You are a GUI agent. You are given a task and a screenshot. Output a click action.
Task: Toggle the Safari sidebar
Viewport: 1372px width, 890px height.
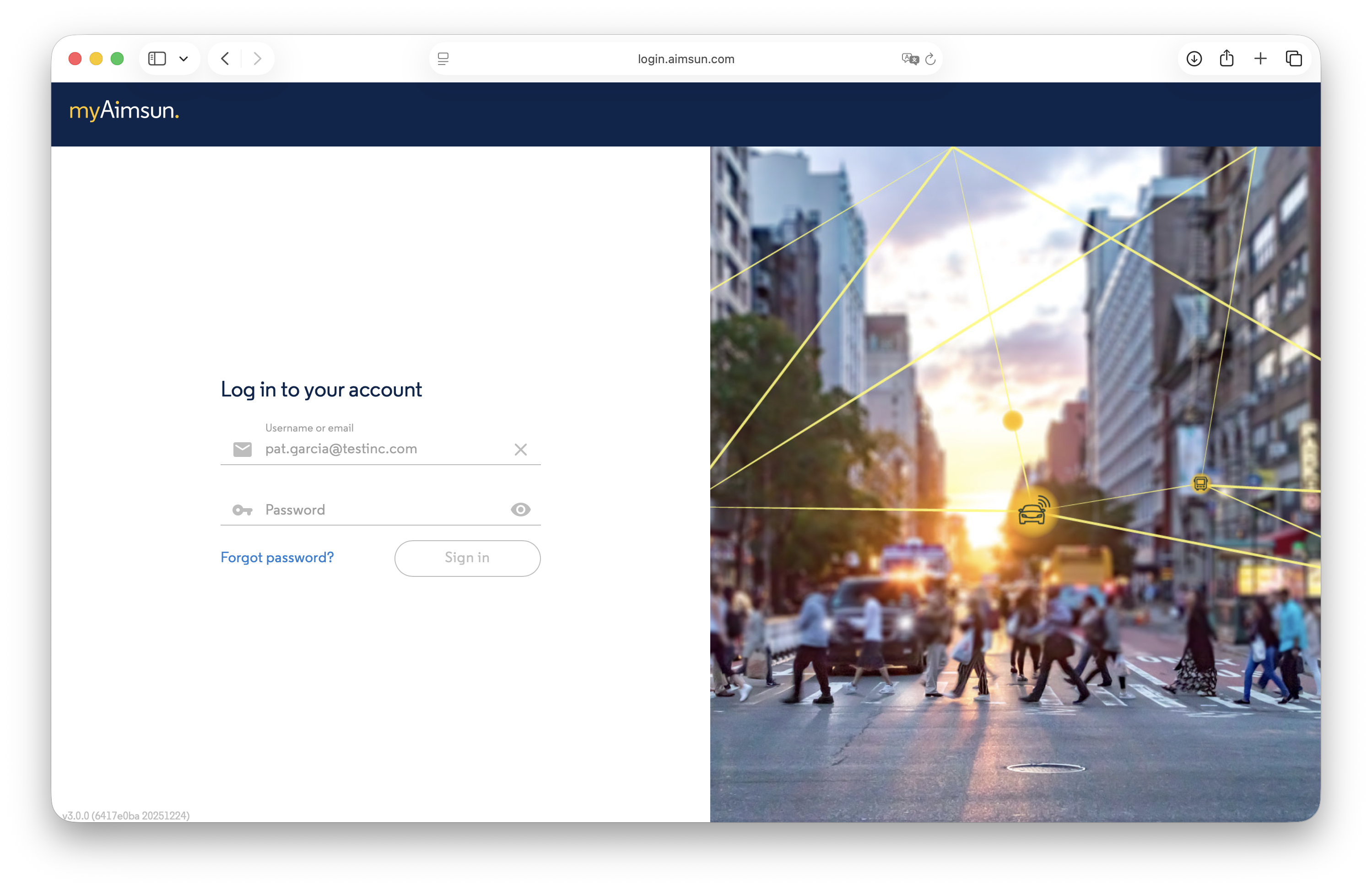point(157,58)
